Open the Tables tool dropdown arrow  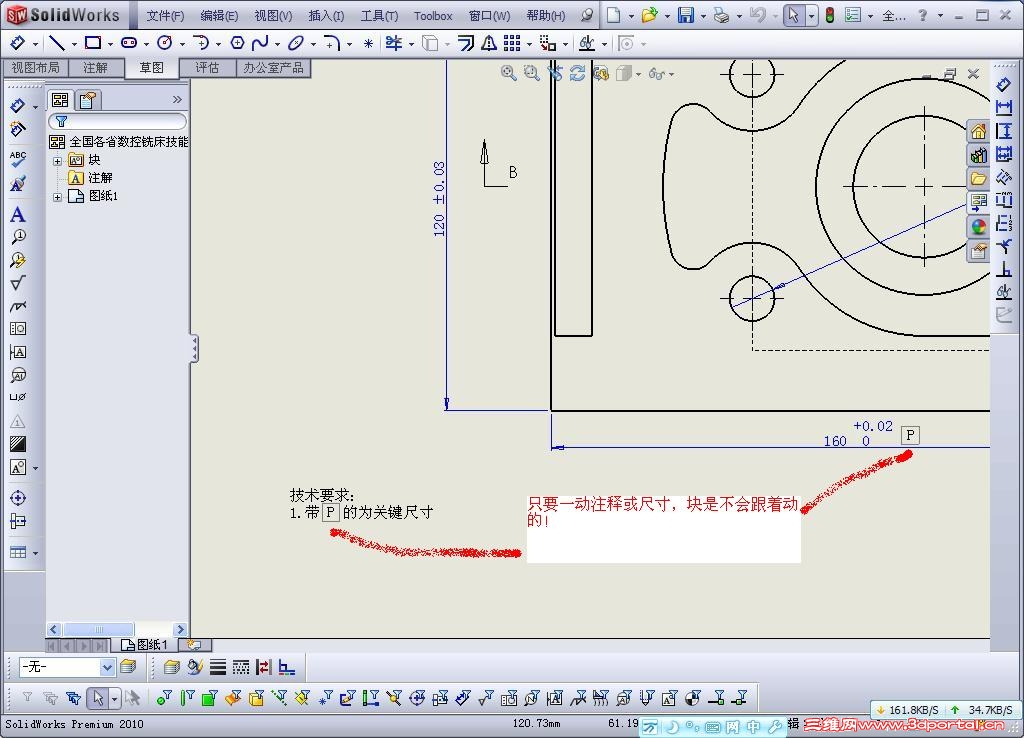coord(35,553)
